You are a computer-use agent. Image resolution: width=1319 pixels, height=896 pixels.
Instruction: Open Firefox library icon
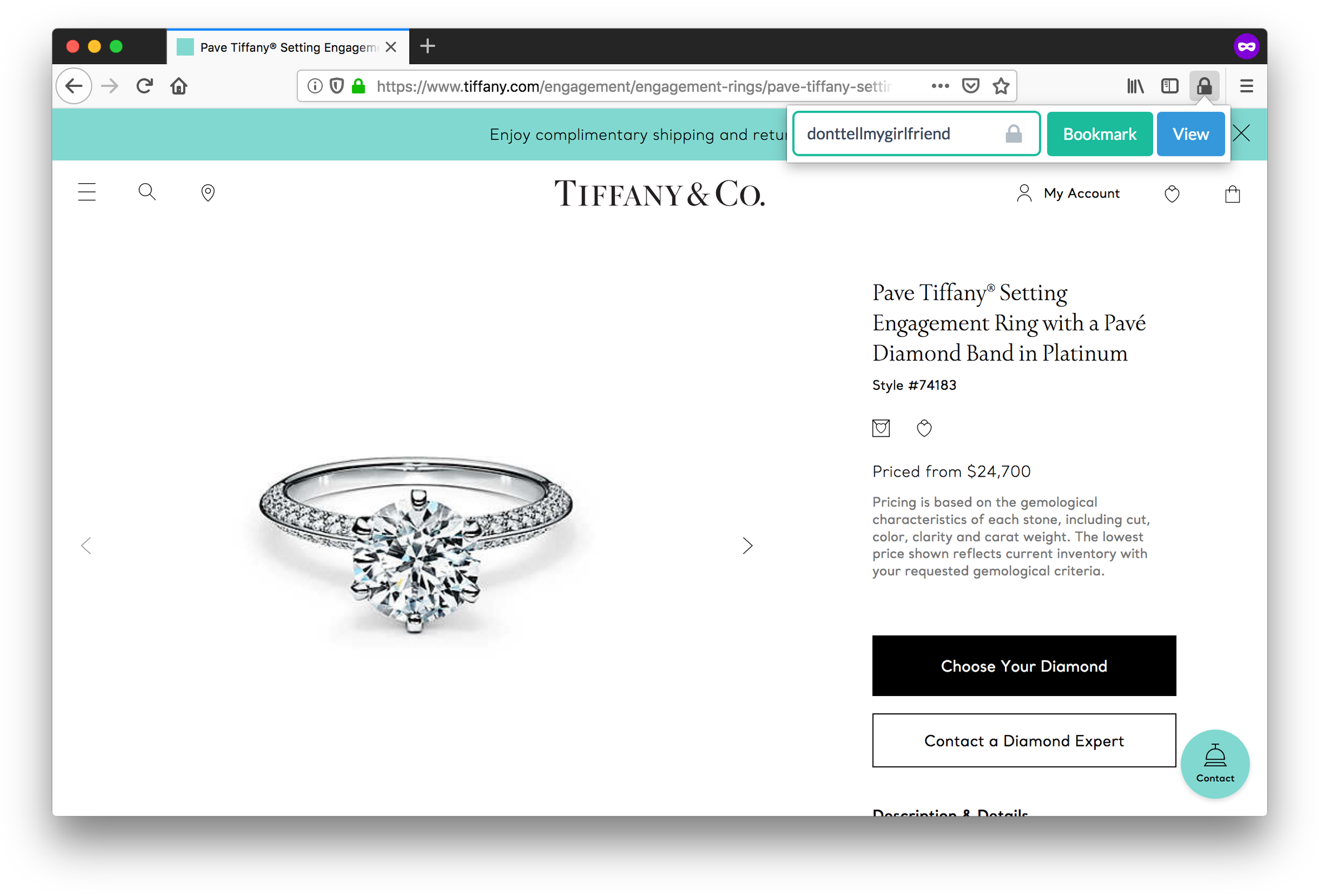[x=1135, y=86]
